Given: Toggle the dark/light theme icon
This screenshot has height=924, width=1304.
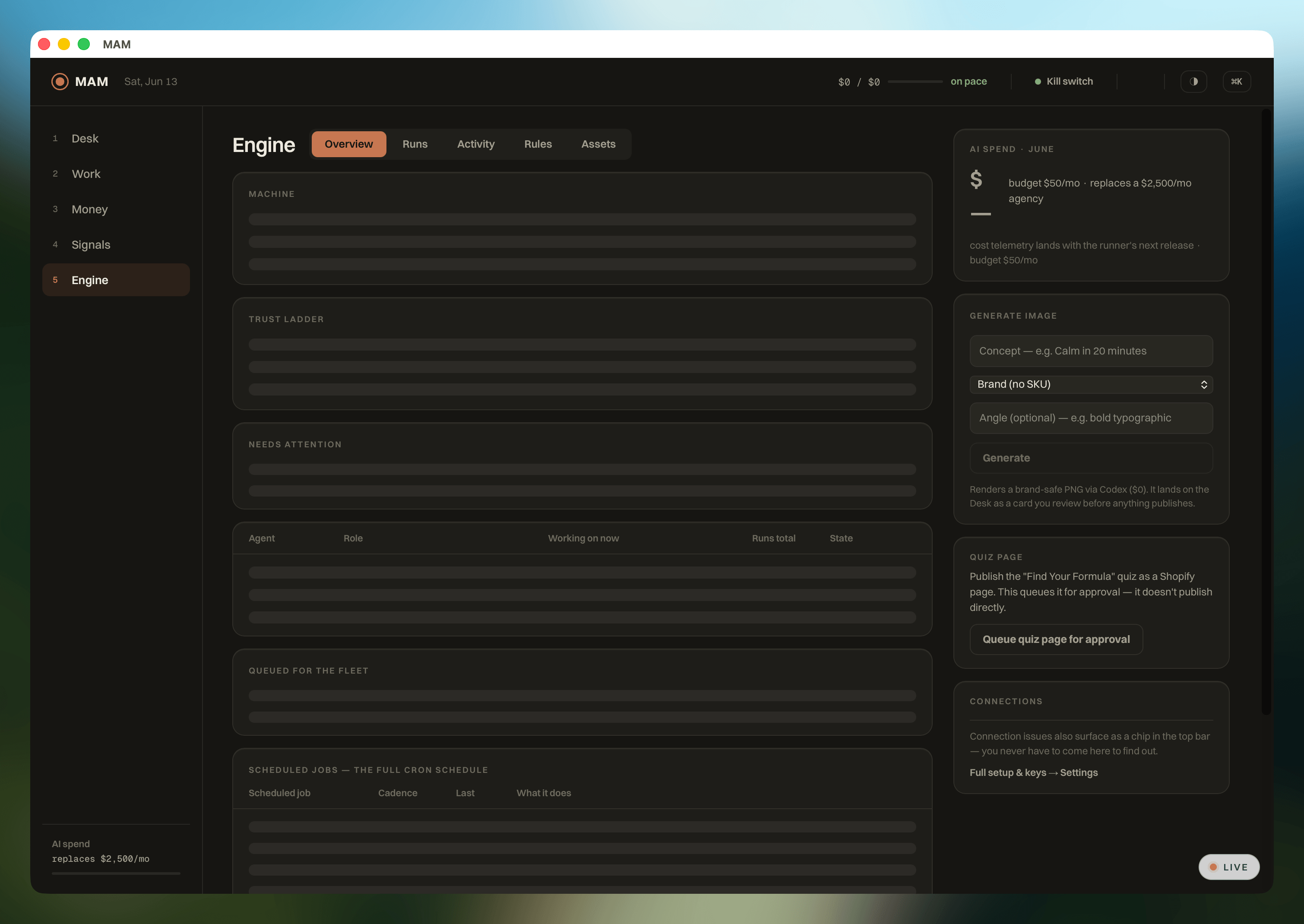Looking at the screenshot, I should coord(1193,81).
